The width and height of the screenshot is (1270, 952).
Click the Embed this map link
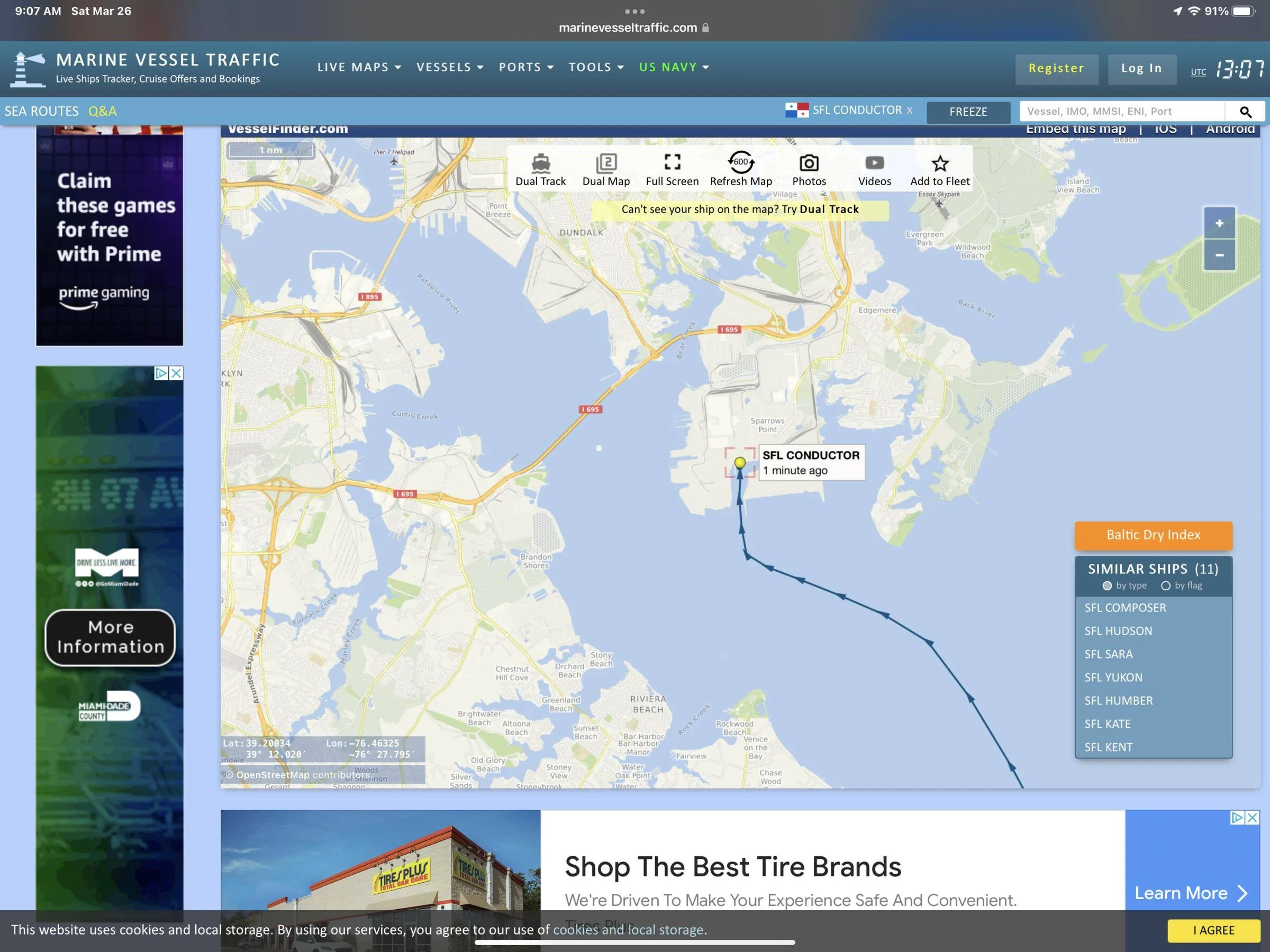1075,129
